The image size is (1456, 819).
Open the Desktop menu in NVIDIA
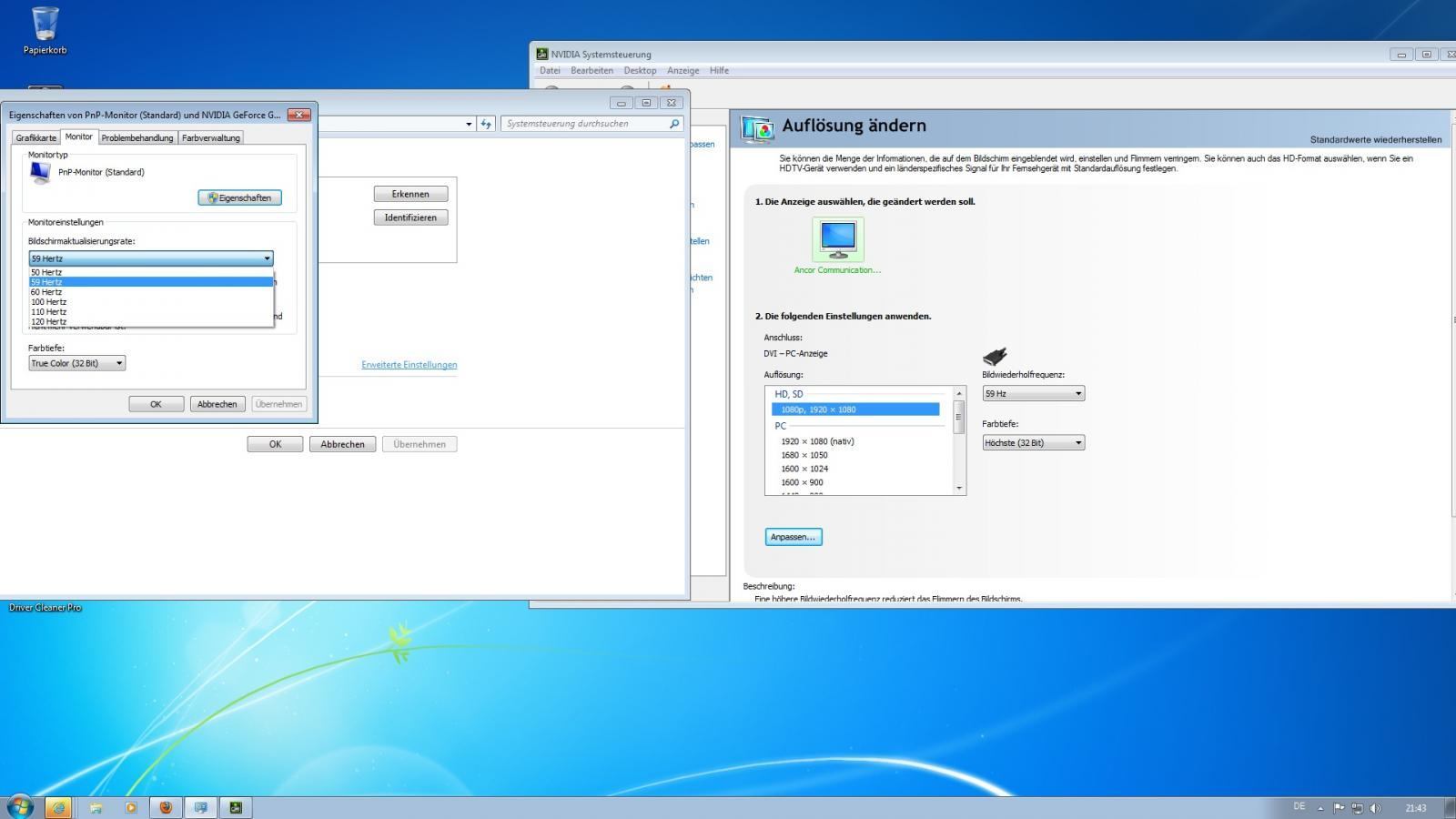click(x=640, y=71)
